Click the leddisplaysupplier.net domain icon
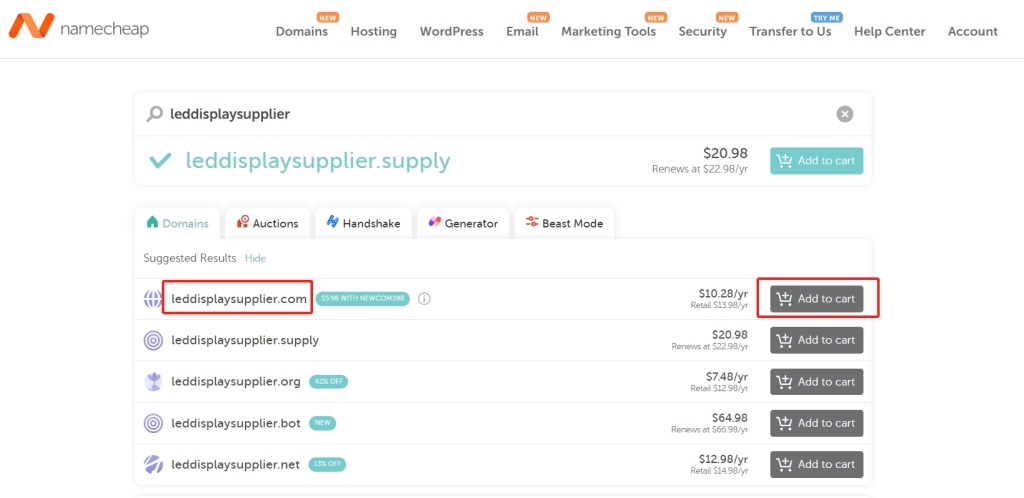Viewport: 1024px width, 498px height. 153,464
